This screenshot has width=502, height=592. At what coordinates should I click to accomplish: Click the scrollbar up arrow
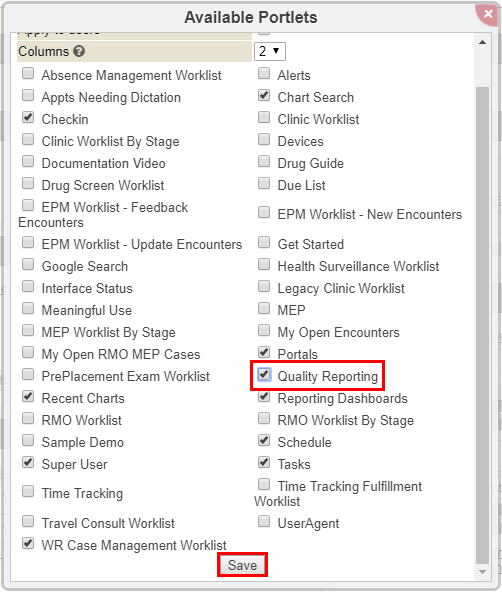[x=482, y=42]
